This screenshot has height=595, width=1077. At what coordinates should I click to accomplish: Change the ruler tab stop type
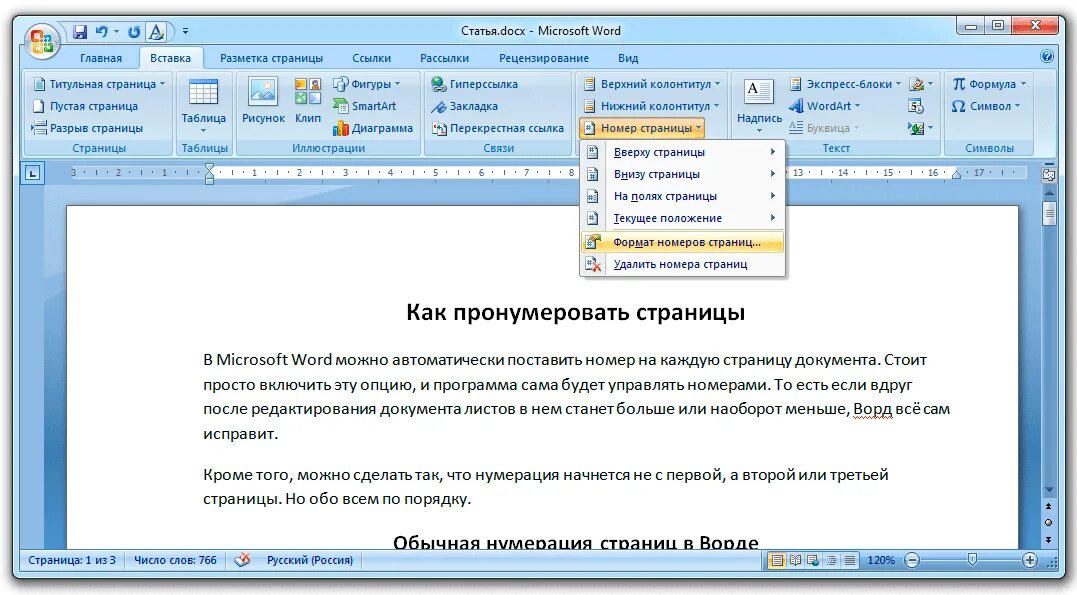[x=32, y=173]
